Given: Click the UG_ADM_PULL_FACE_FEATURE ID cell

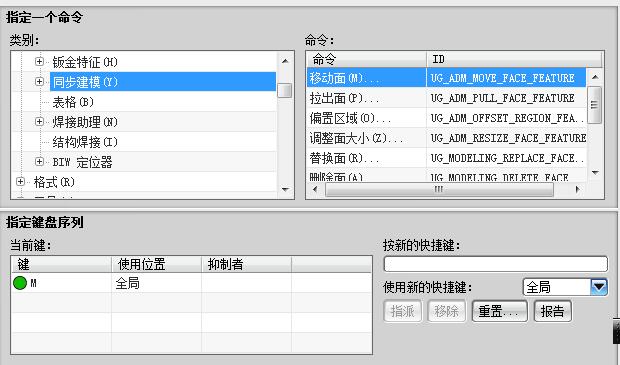Looking at the screenshot, I should pyautogui.click(x=502, y=98).
